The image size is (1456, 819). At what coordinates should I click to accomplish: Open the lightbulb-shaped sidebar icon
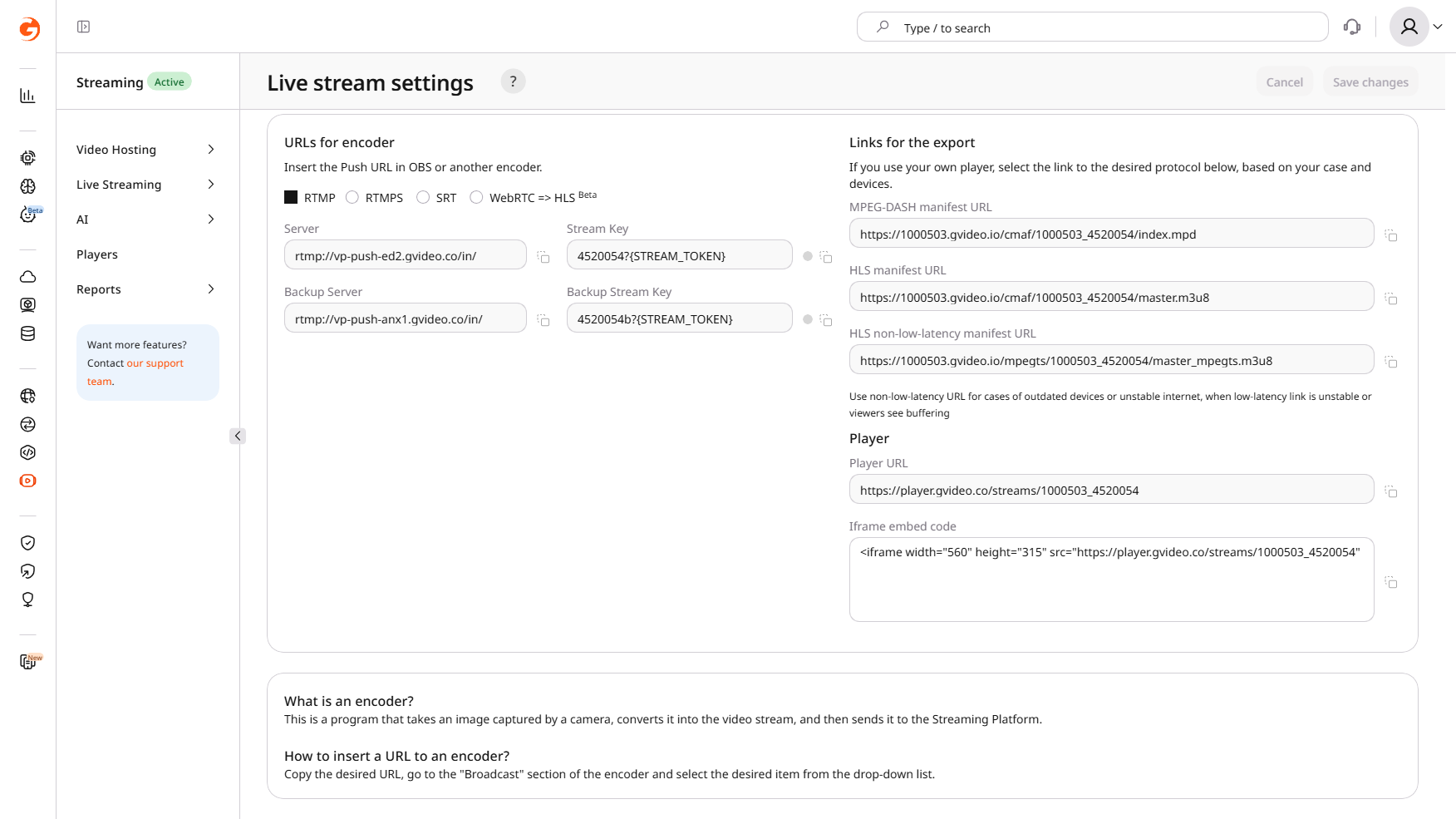(27, 599)
